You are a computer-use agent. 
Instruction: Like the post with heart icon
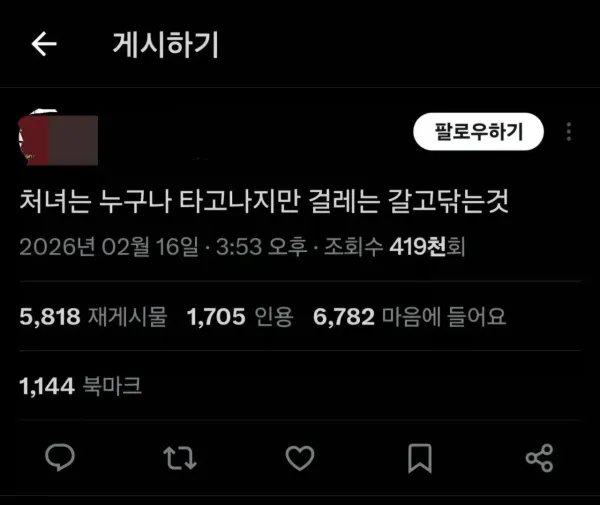tap(300, 458)
